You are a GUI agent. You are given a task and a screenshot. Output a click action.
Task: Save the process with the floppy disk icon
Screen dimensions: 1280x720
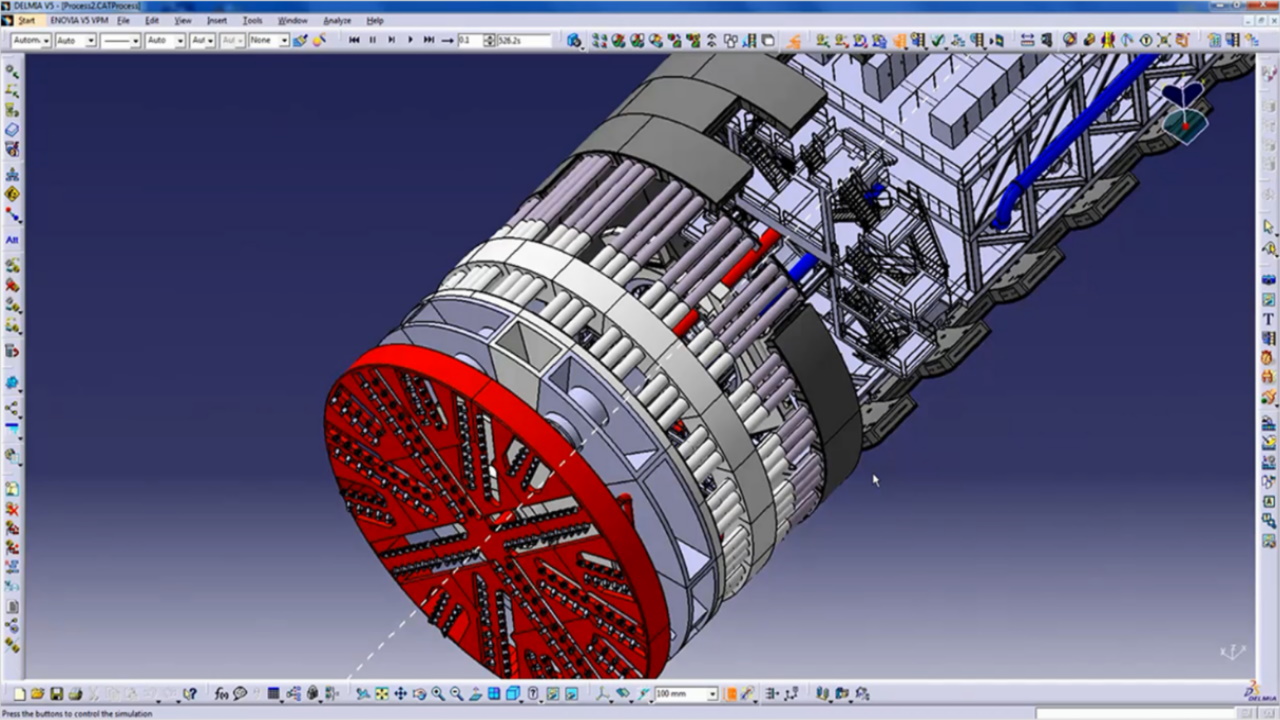click(x=57, y=693)
